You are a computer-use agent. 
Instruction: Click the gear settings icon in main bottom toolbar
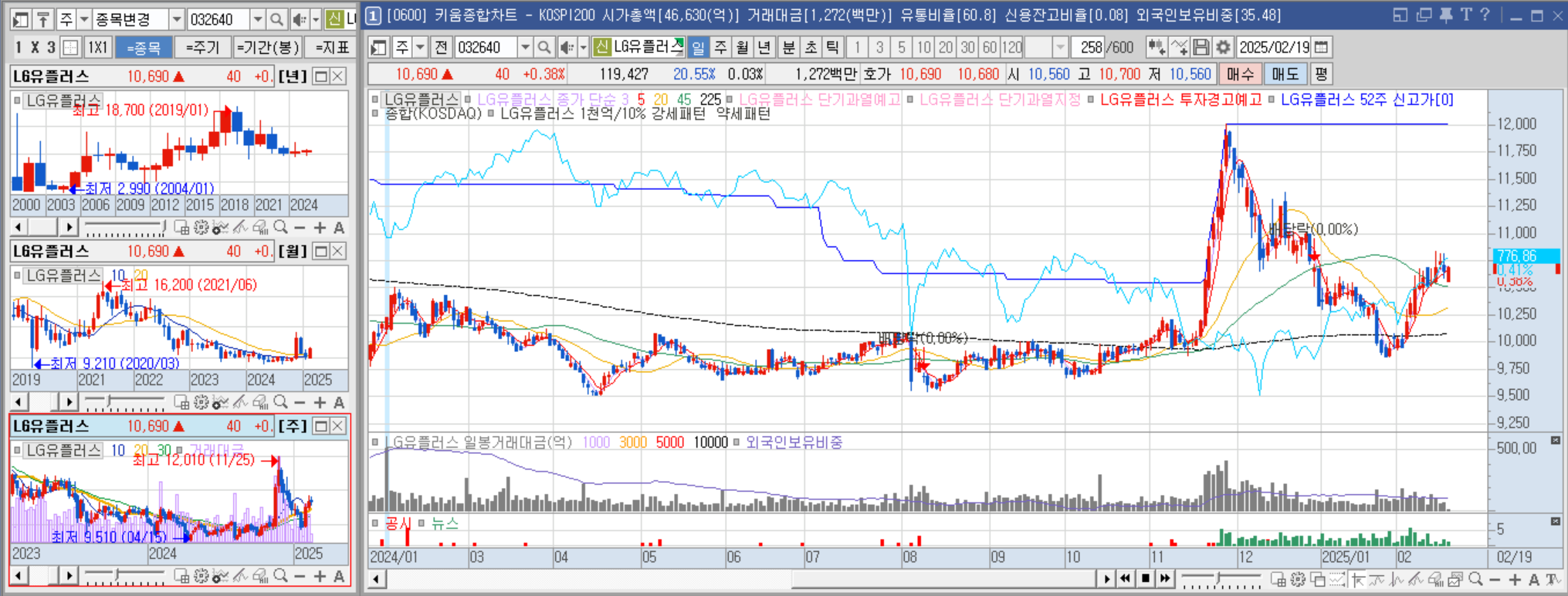(x=1298, y=579)
